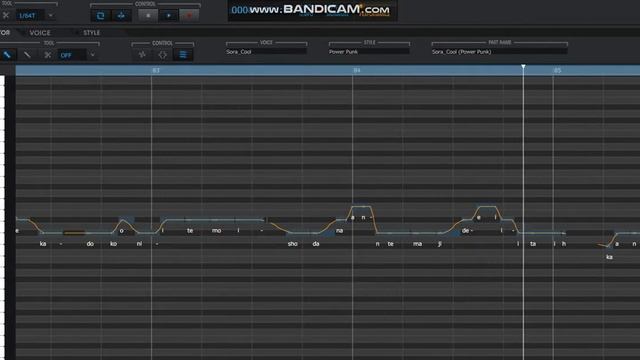Toggle the auto-scroll button beside loop

pos(121,16)
